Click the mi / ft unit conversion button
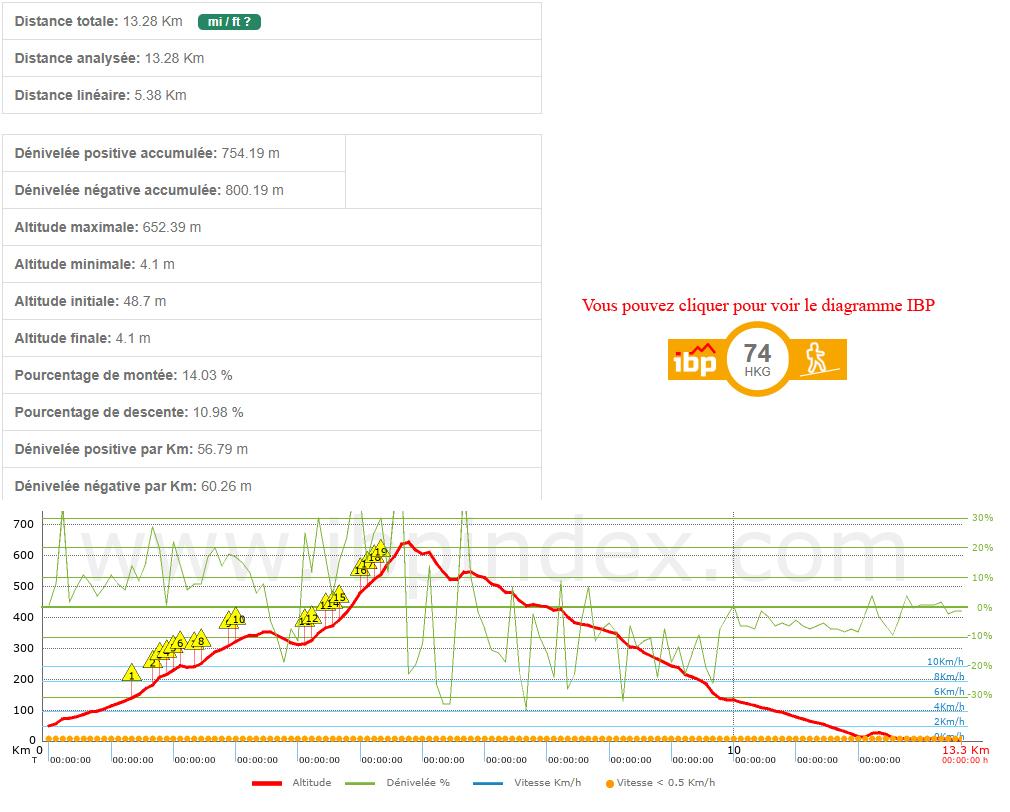This screenshot has width=1010, height=812. coord(229,22)
